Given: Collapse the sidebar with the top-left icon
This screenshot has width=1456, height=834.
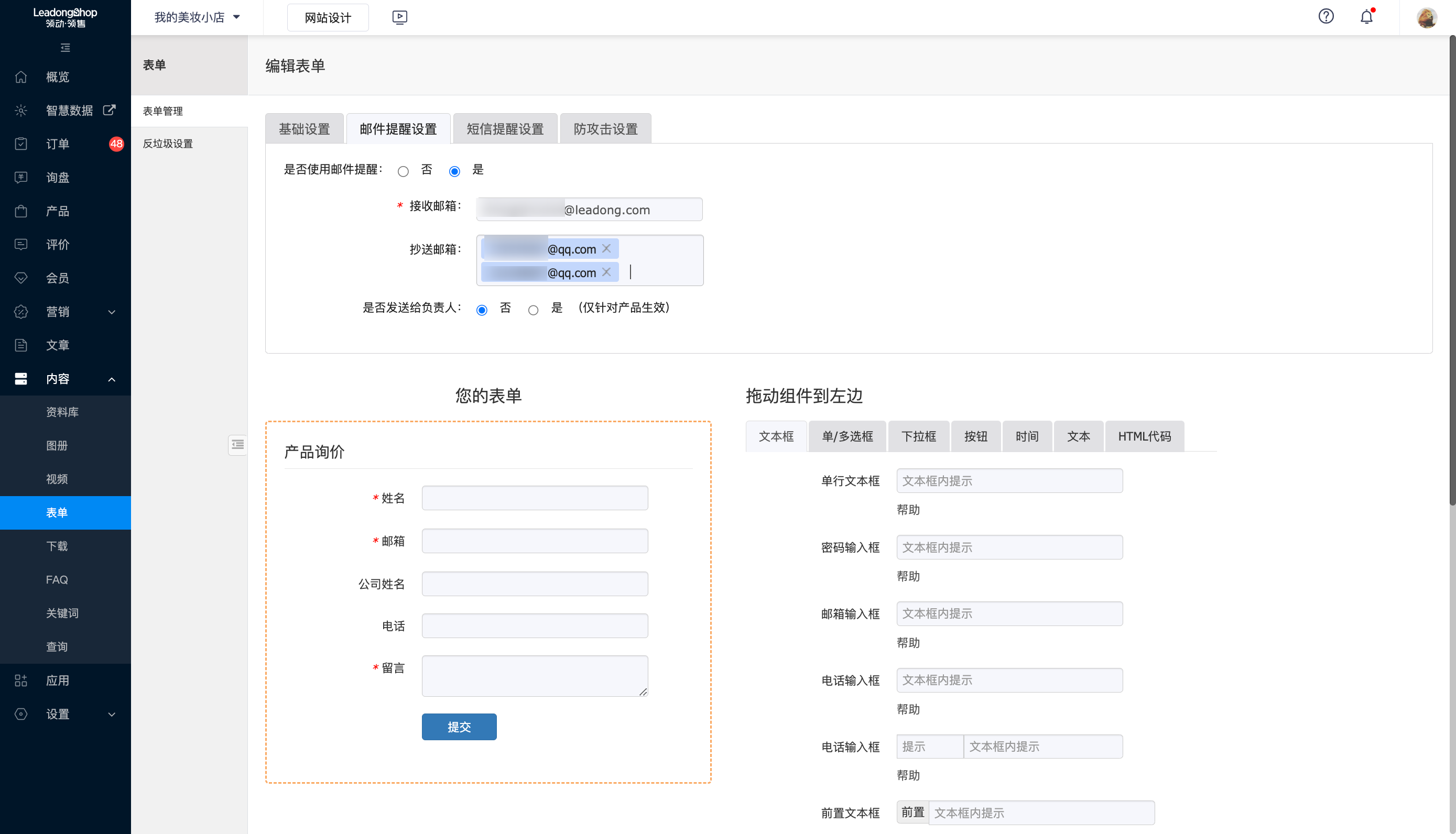Looking at the screenshot, I should coord(65,48).
